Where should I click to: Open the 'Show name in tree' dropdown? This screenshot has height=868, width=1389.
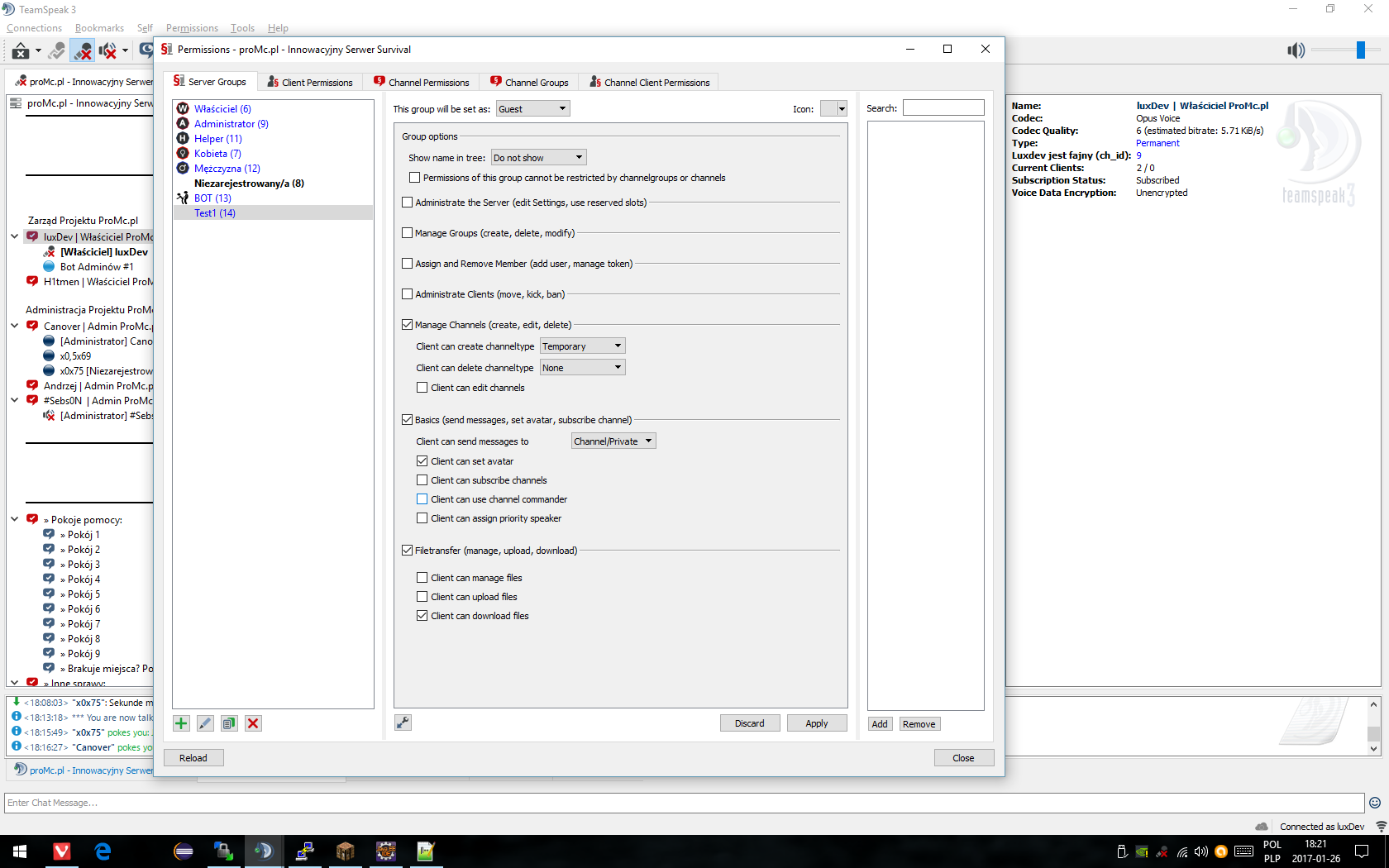click(x=538, y=158)
